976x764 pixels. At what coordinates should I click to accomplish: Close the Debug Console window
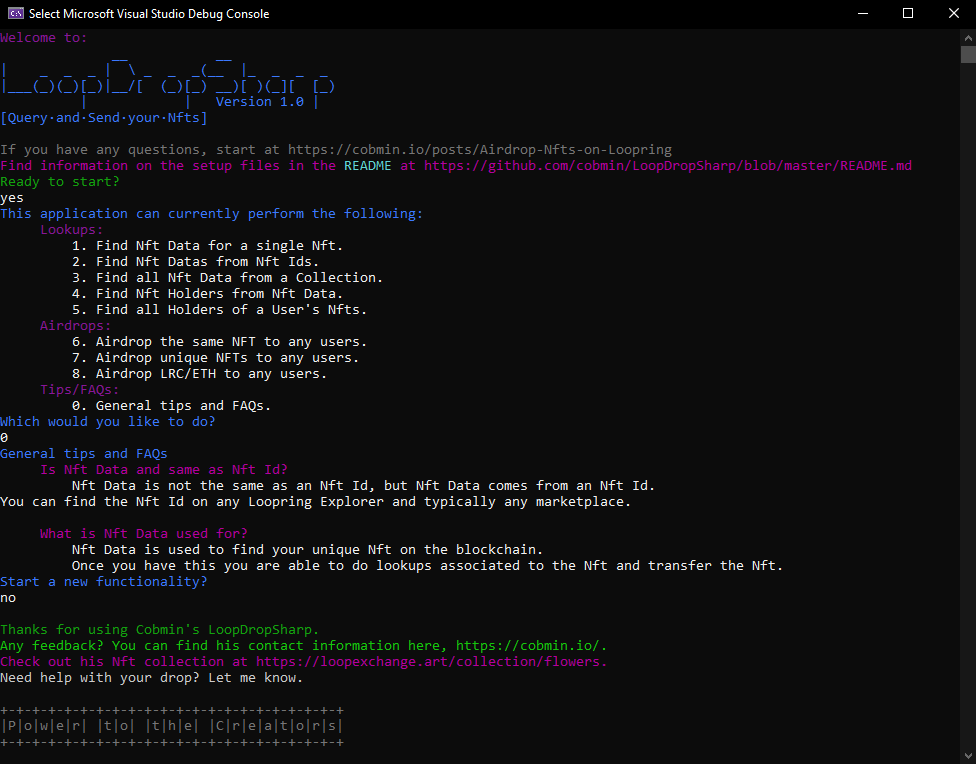954,13
